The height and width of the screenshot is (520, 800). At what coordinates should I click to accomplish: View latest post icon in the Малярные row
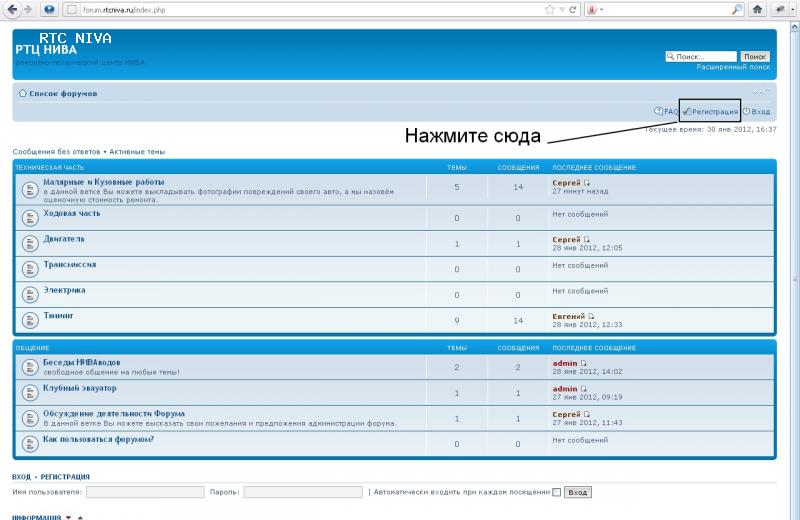point(587,183)
